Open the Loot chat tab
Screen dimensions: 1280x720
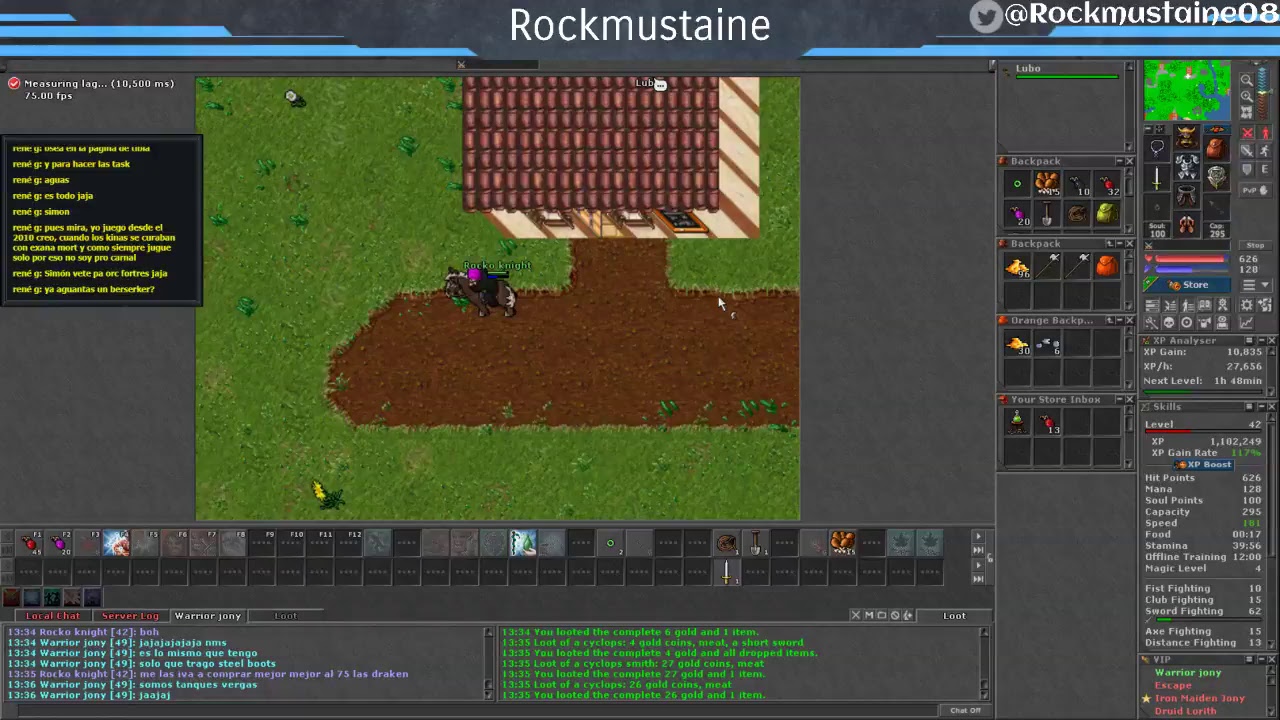[286, 616]
